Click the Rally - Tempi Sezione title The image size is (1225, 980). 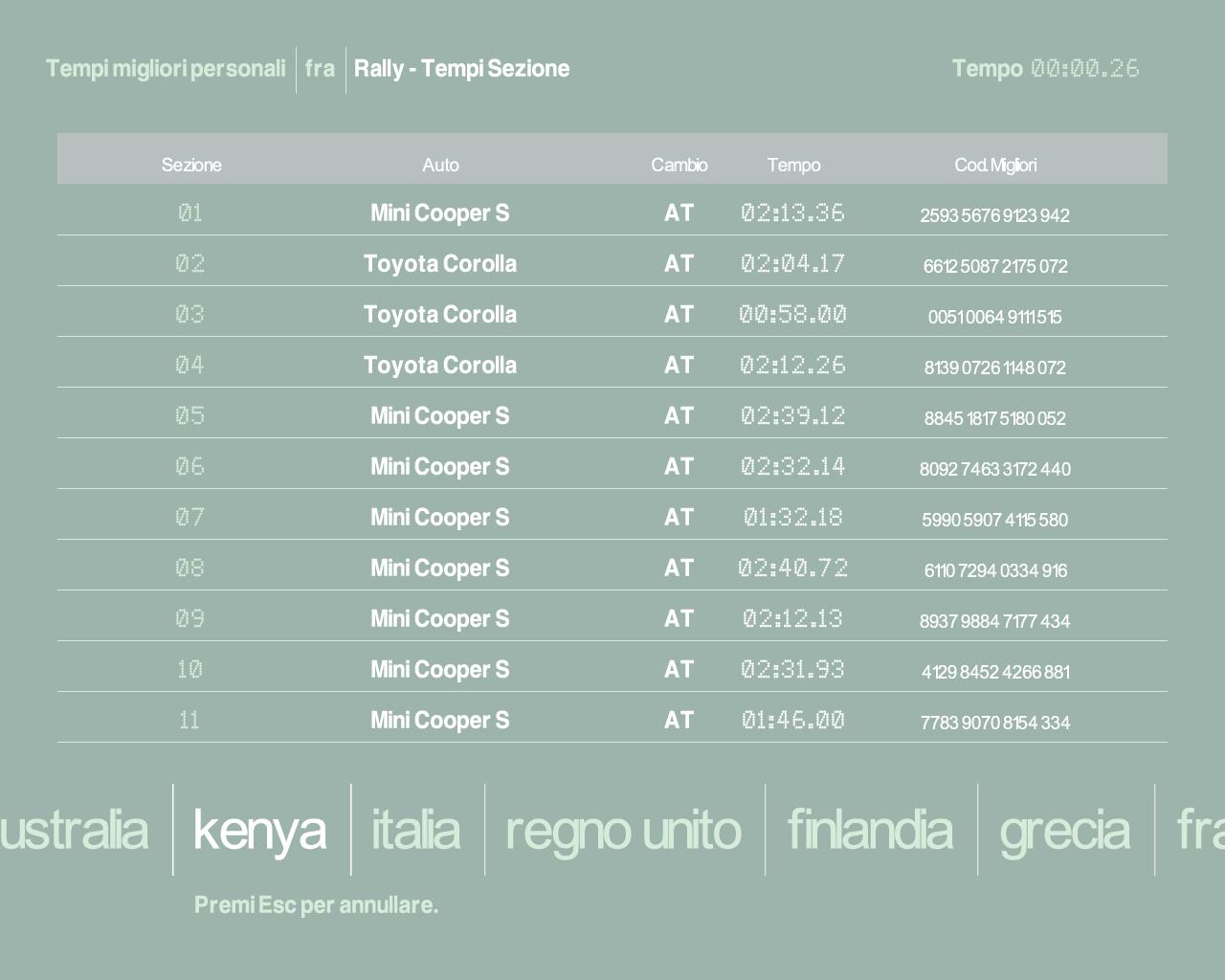click(x=461, y=69)
